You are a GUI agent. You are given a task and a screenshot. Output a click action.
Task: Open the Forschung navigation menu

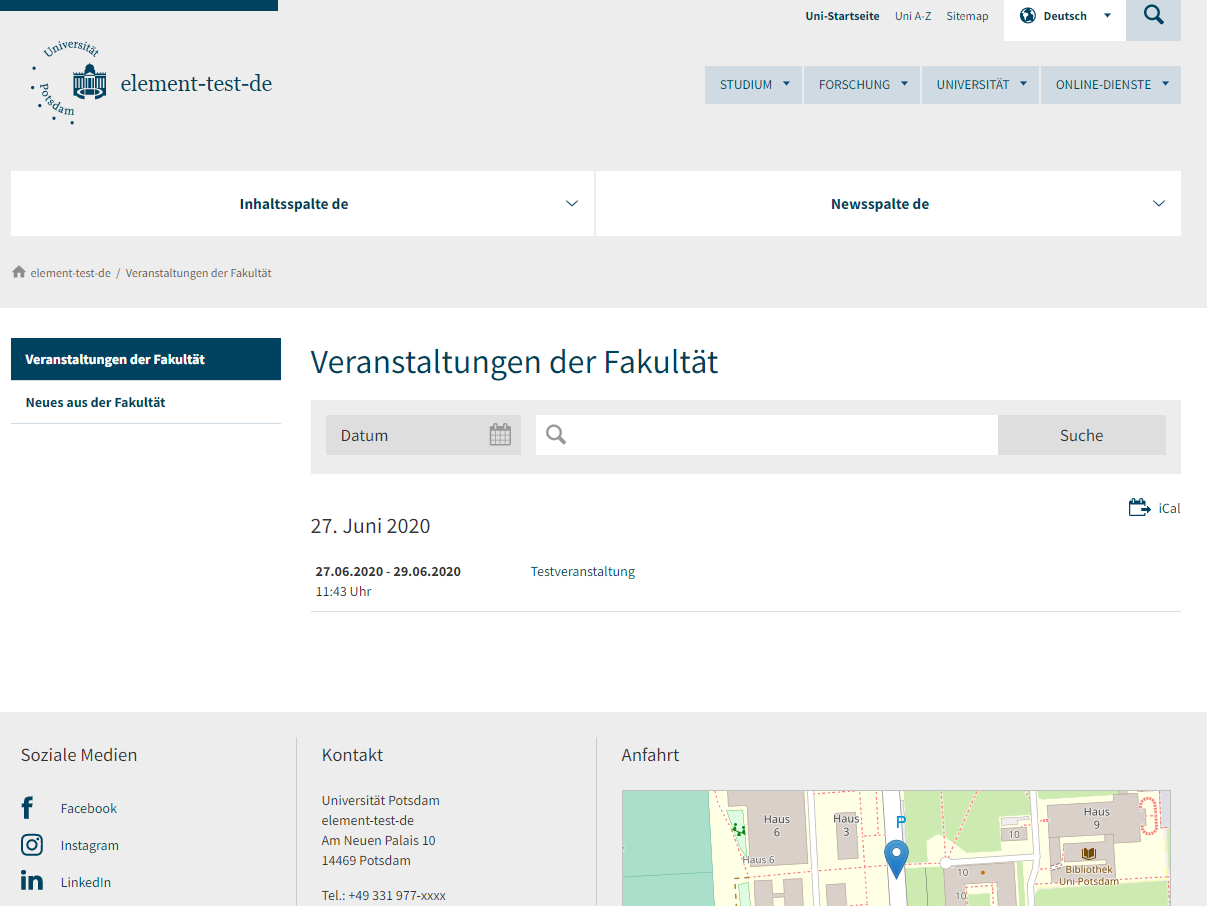(x=862, y=85)
